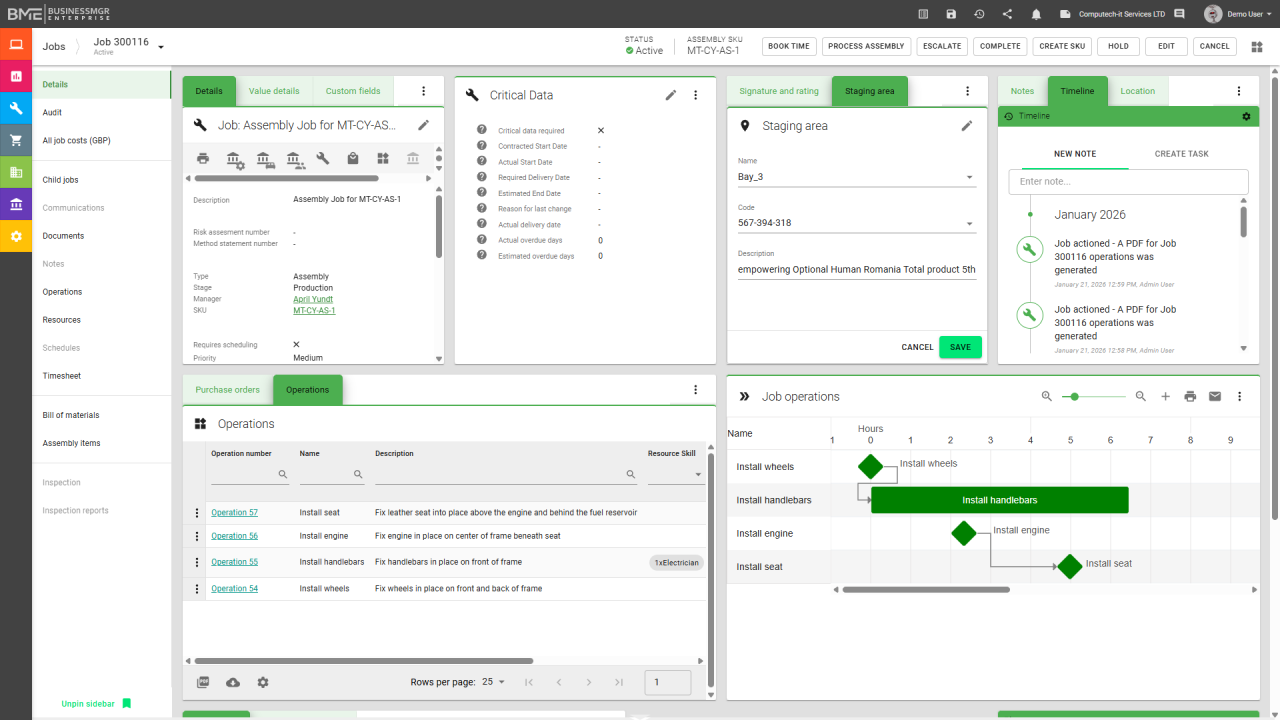Edit Critical Data with the pencil icon
Screen dimensions: 1280x720
tap(671, 95)
